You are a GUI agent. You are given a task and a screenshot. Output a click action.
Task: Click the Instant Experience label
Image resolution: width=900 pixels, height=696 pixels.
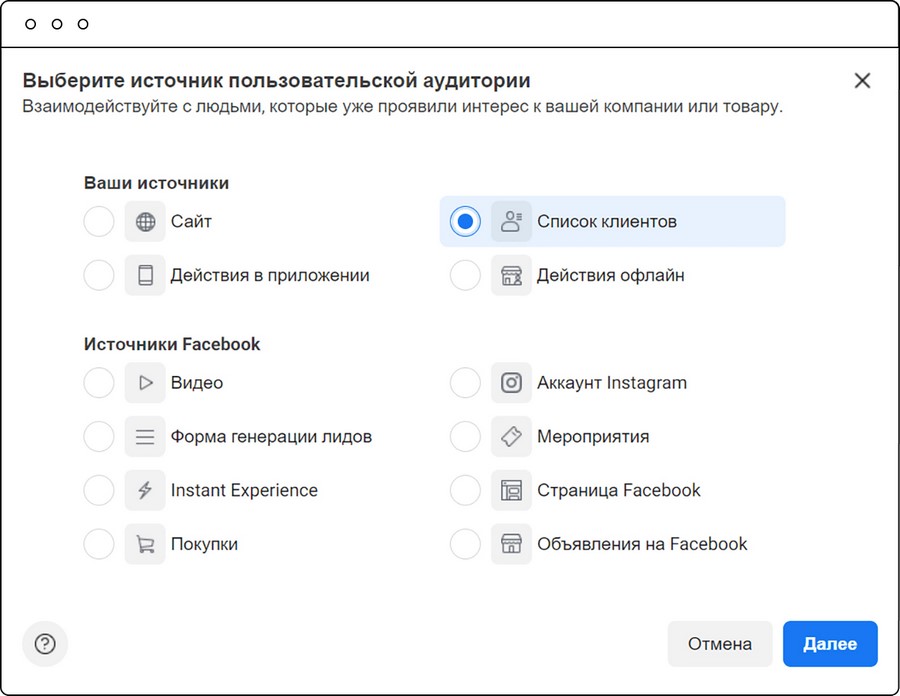[x=244, y=490]
